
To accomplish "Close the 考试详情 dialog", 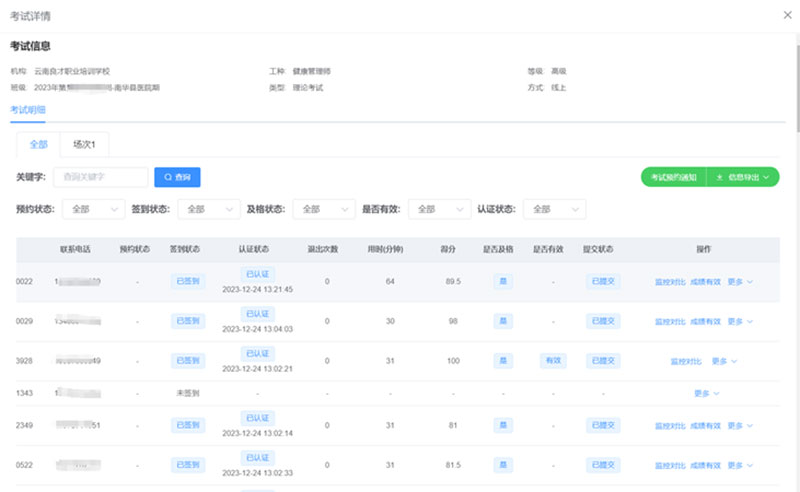I will [x=781, y=16].
